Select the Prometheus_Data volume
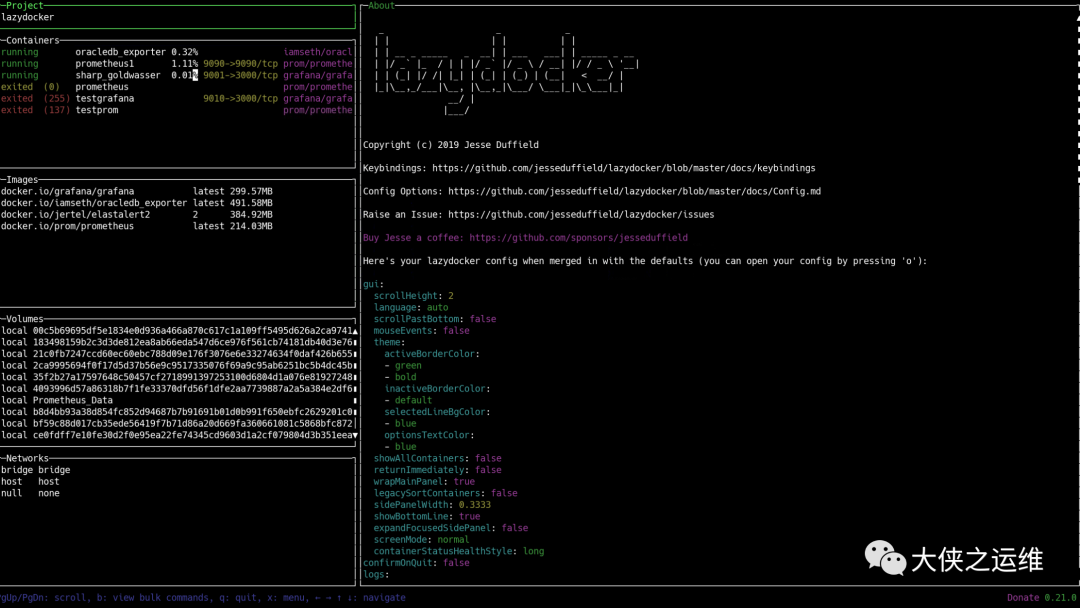The height and width of the screenshot is (608, 1080). pos(57,400)
